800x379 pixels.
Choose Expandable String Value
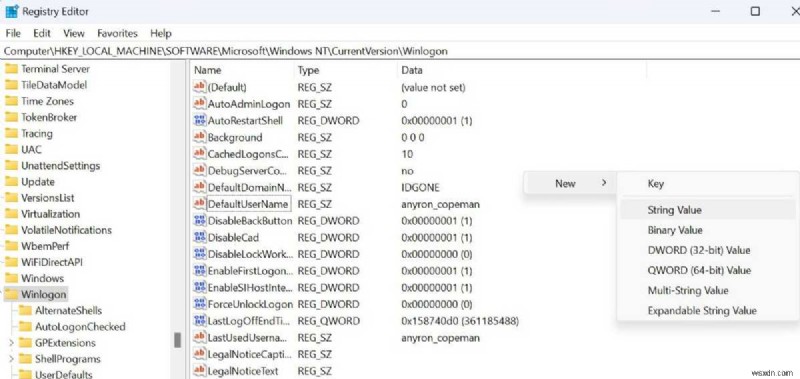[x=708, y=310]
